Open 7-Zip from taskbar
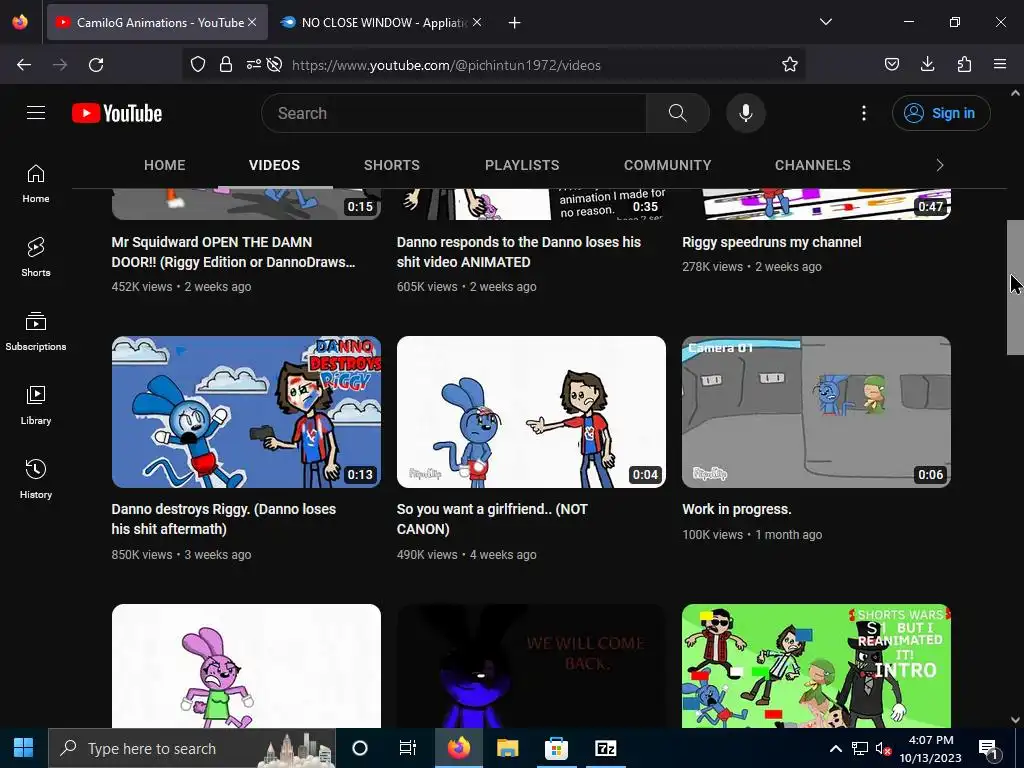Viewport: 1024px width, 768px height. [605, 748]
